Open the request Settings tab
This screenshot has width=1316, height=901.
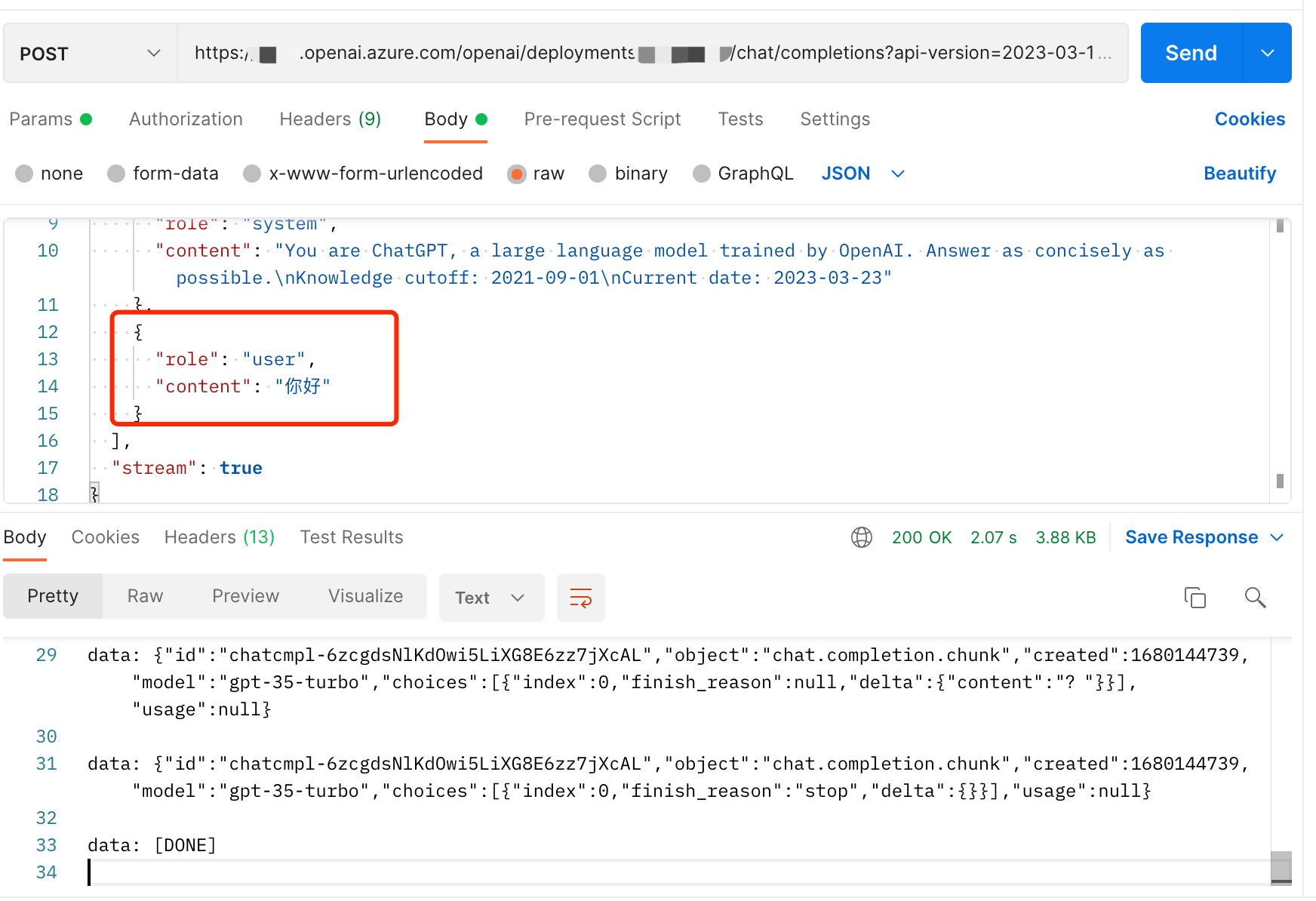(835, 119)
